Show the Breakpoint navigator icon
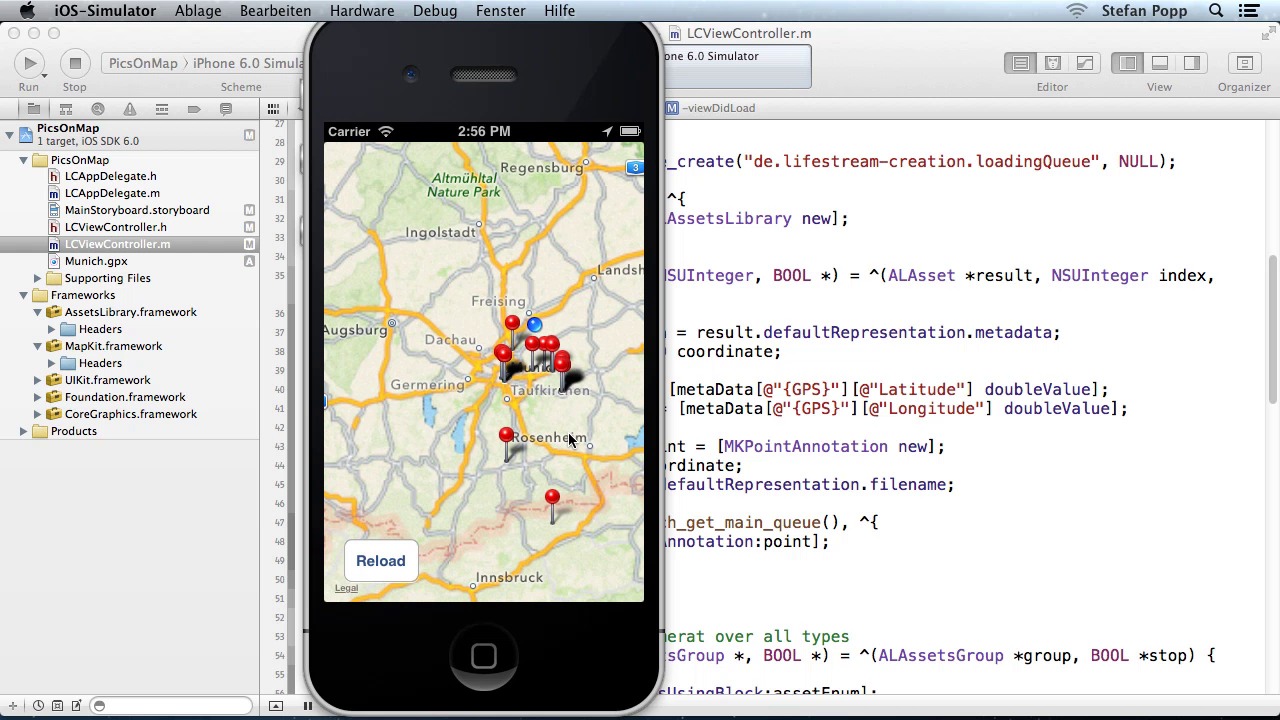Image resolution: width=1280 pixels, height=720 pixels. pos(193,108)
